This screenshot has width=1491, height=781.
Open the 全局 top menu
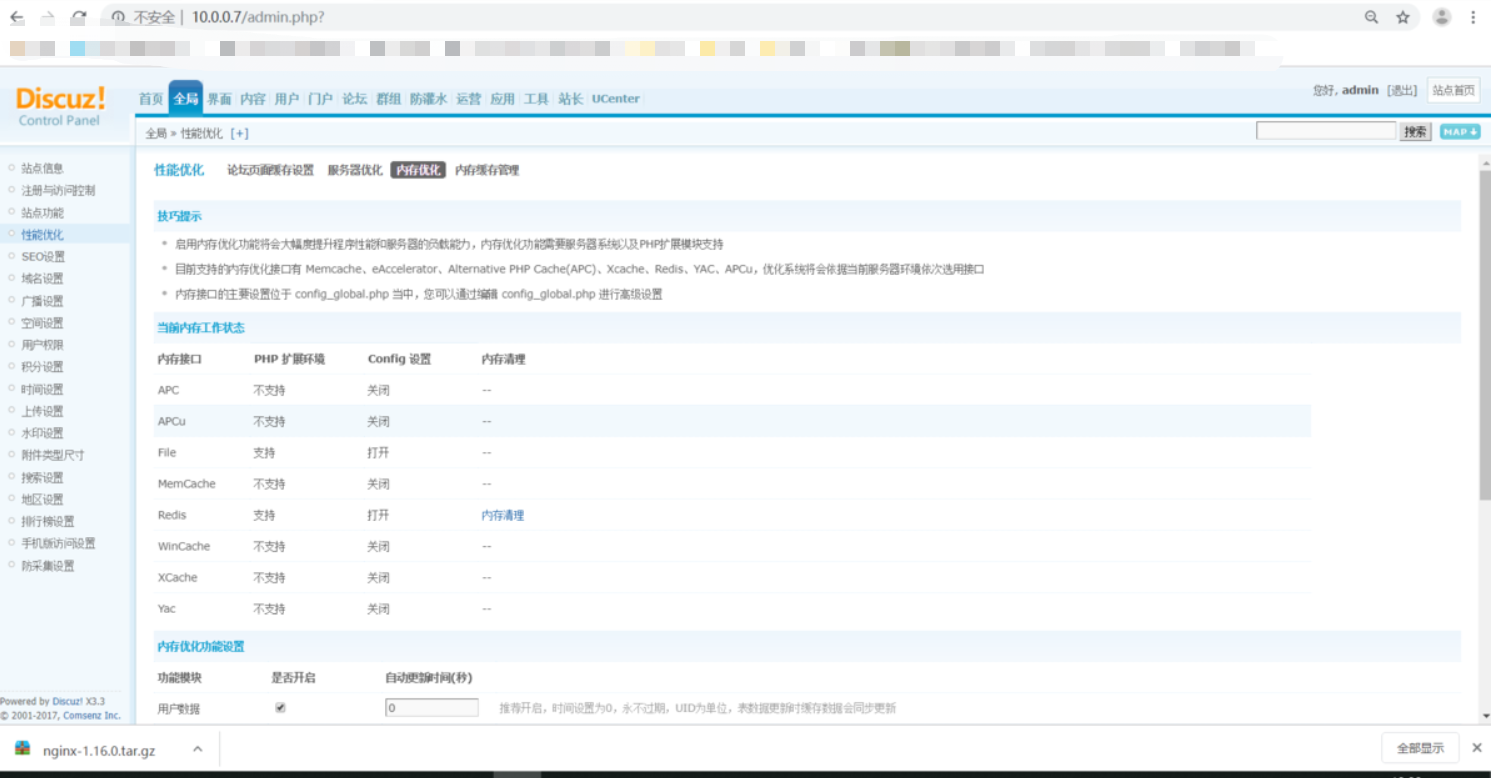coord(186,98)
